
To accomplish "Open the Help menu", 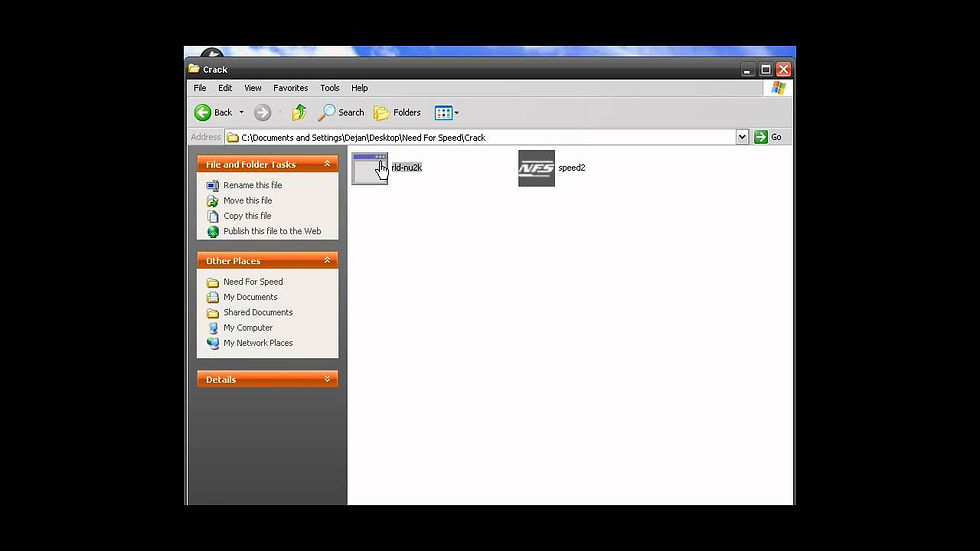I will tap(359, 88).
